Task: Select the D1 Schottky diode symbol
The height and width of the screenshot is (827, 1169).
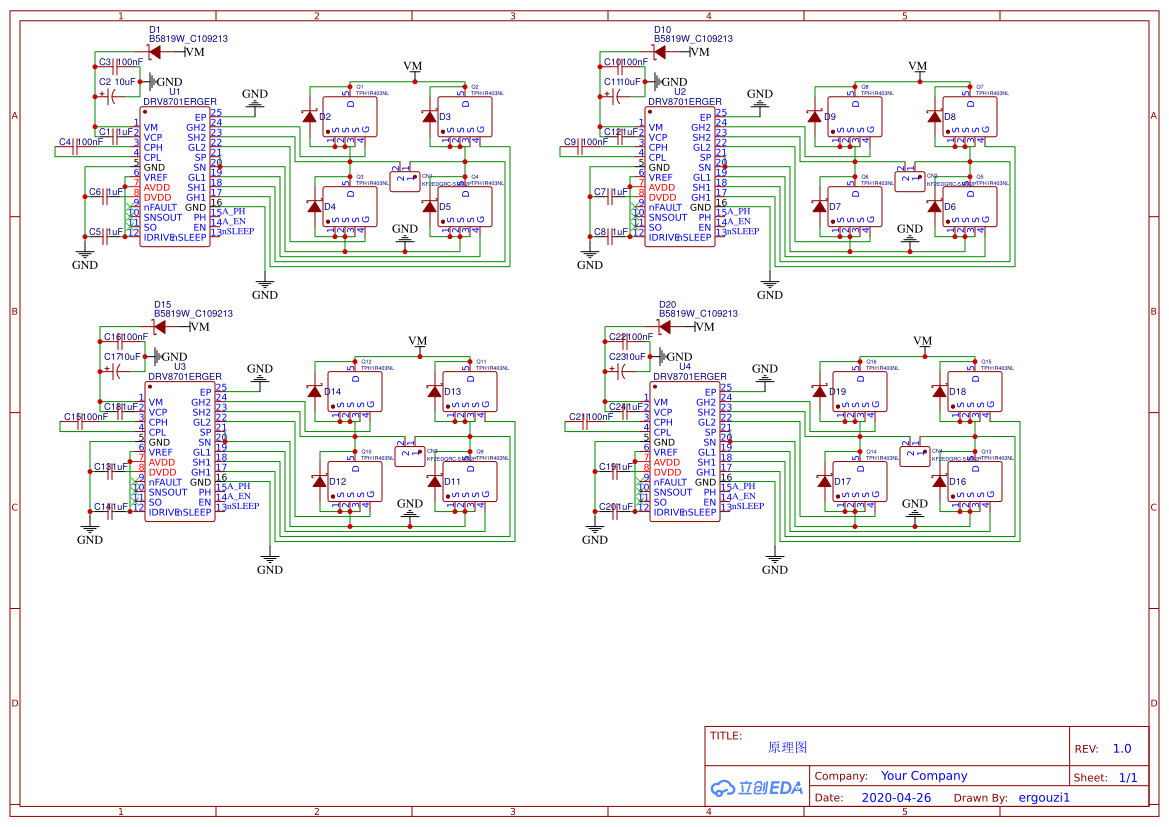Action: tap(155, 51)
